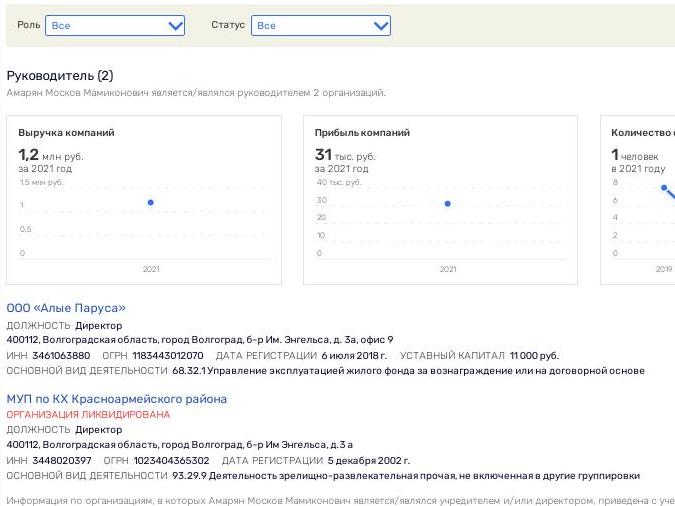
Task: Select the Директор position under МУП по КХ
Action: tap(99, 430)
